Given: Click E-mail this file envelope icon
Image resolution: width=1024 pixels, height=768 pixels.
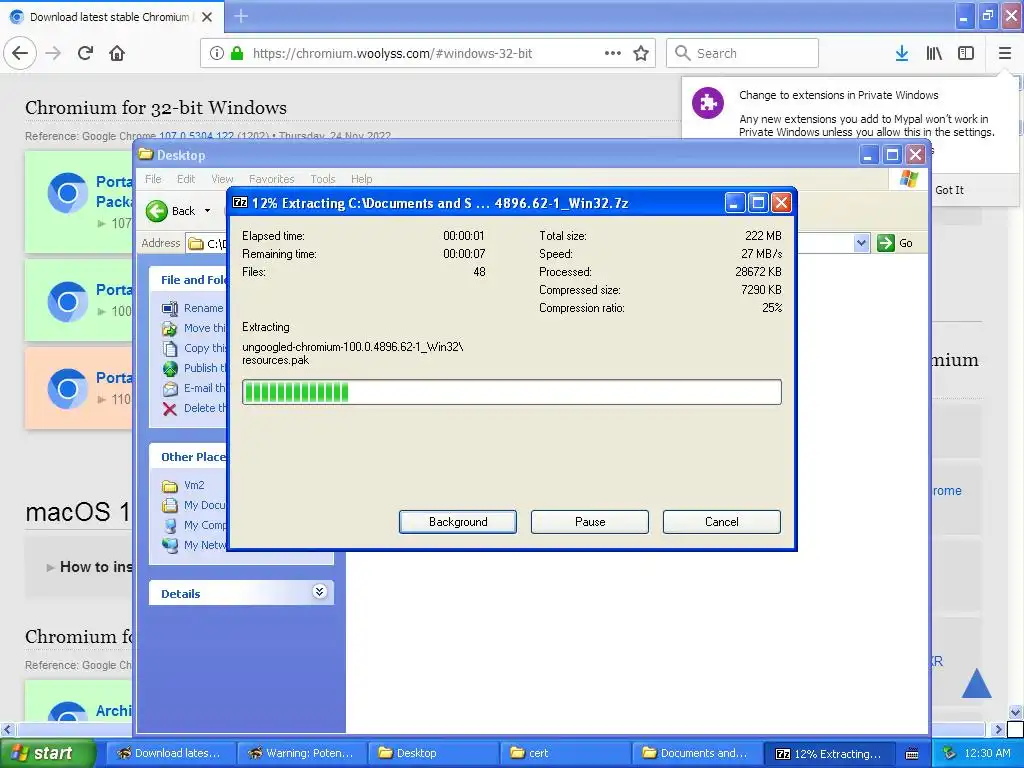Looking at the screenshot, I should coord(170,389).
